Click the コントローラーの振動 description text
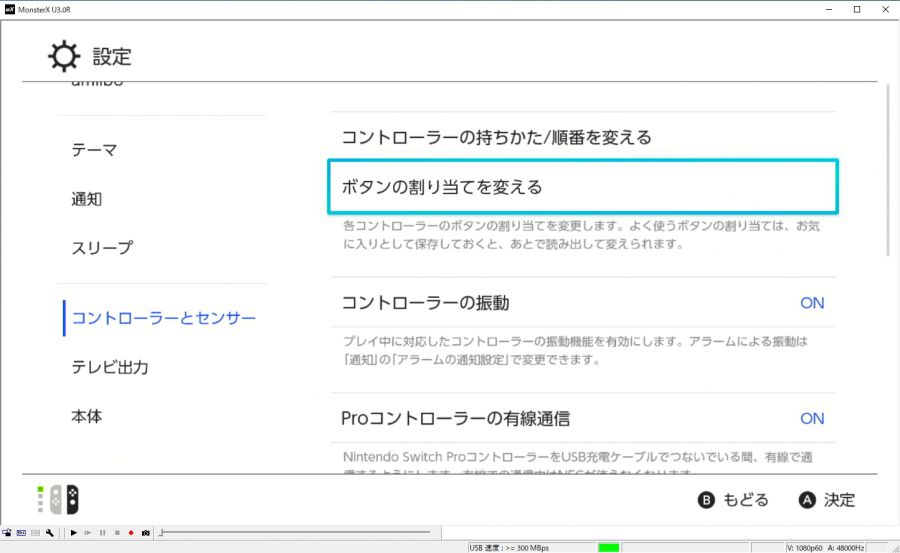900x553 pixels. [575, 350]
